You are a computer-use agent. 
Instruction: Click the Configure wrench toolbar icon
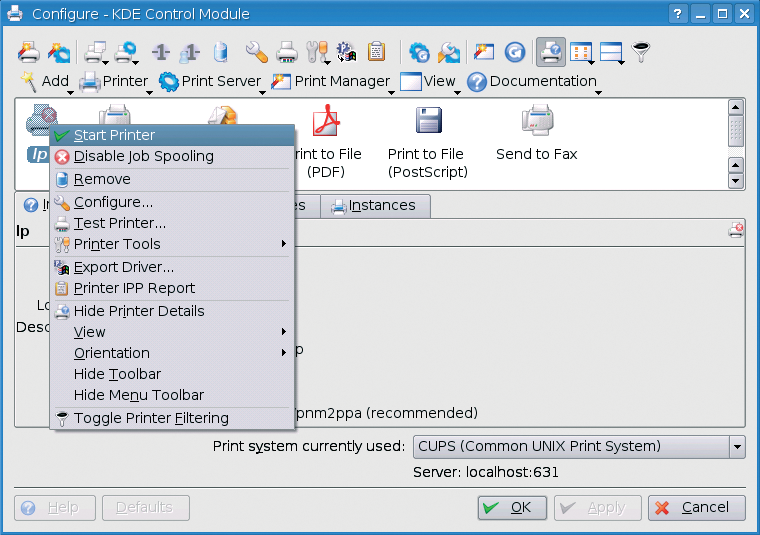tap(256, 52)
